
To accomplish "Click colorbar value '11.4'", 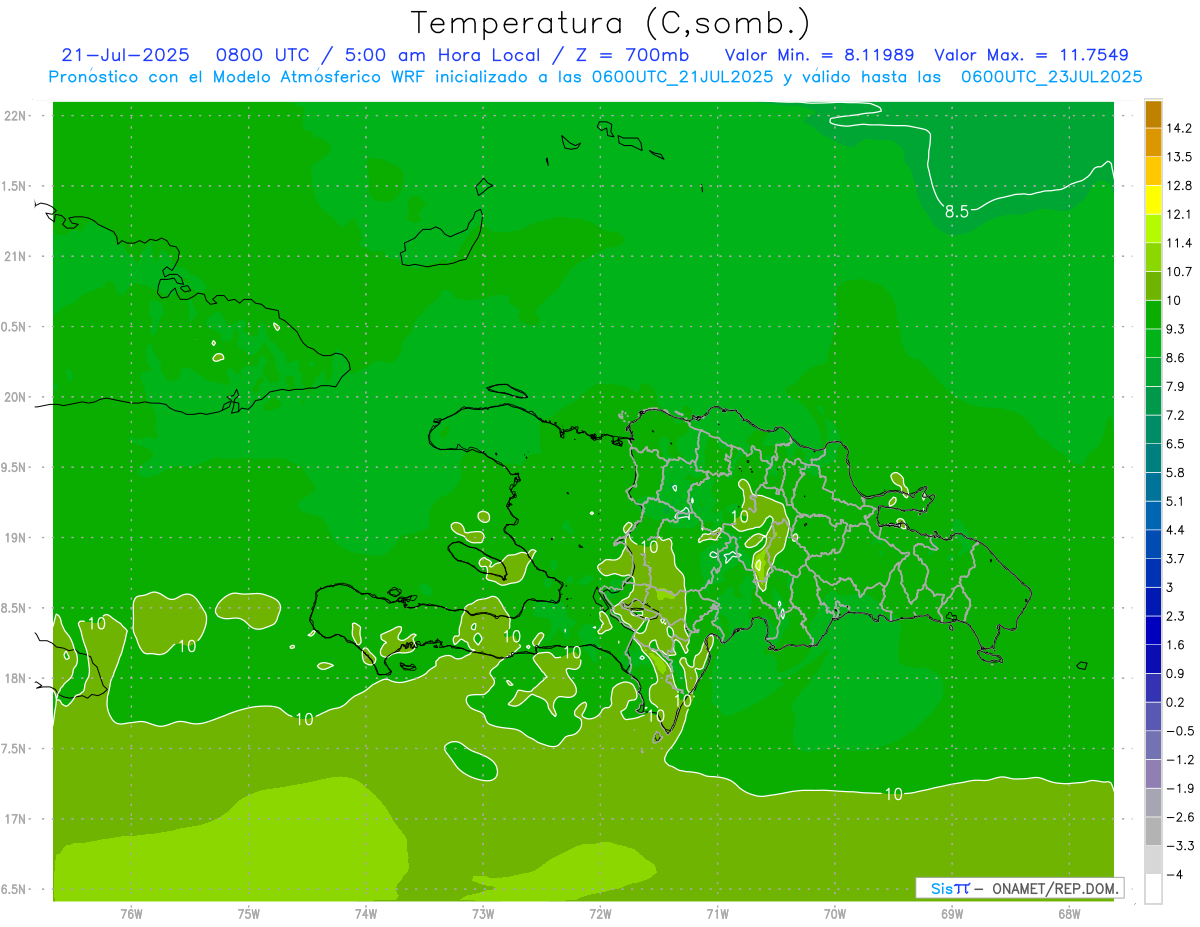I will pyautogui.click(x=1179, y=243).
